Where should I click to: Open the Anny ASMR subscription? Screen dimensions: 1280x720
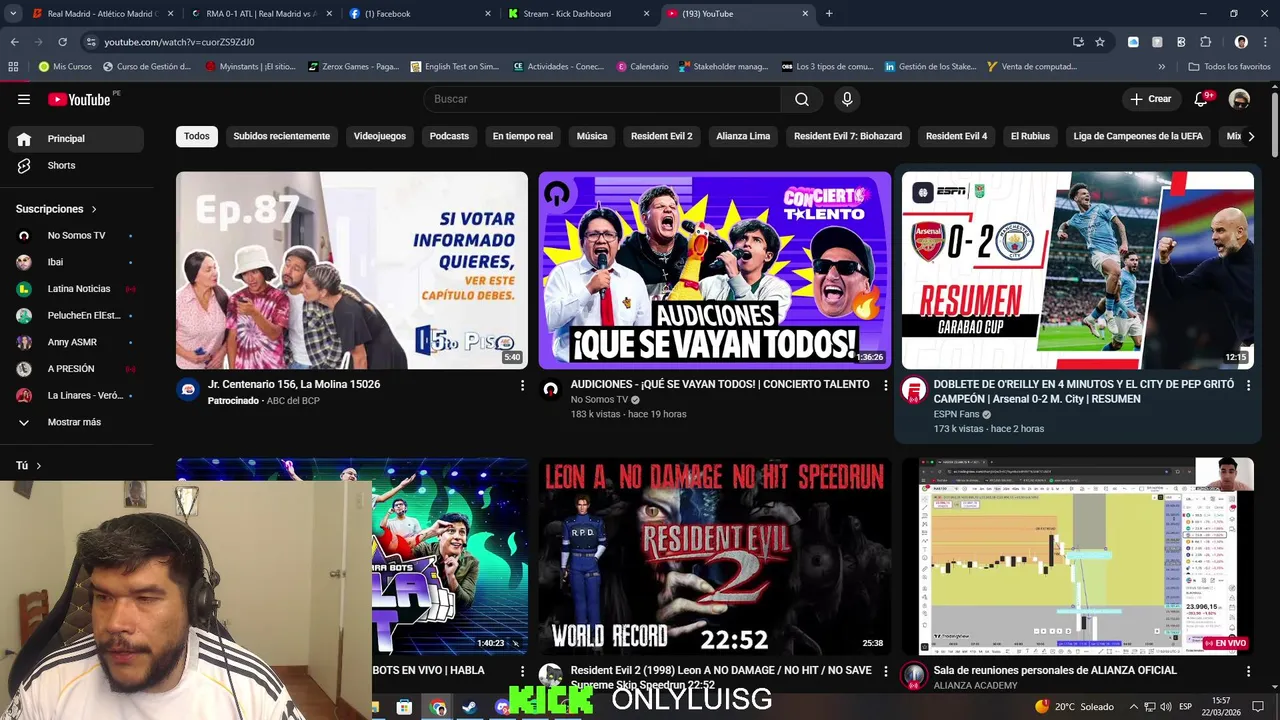tap(76, 342)
